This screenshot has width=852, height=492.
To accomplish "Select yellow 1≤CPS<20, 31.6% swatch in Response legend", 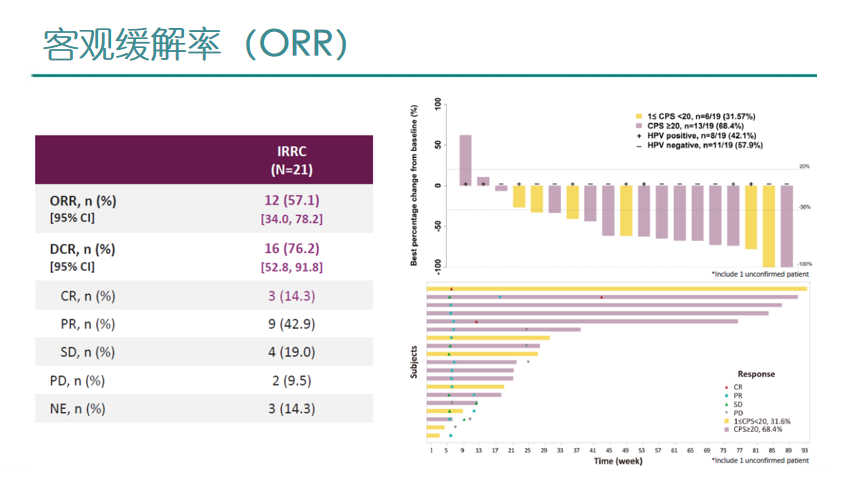I will (724, 422).
